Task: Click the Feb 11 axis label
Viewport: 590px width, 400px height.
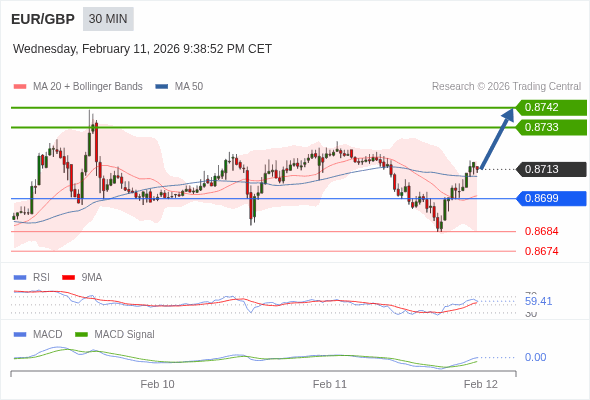Action: 330,384
